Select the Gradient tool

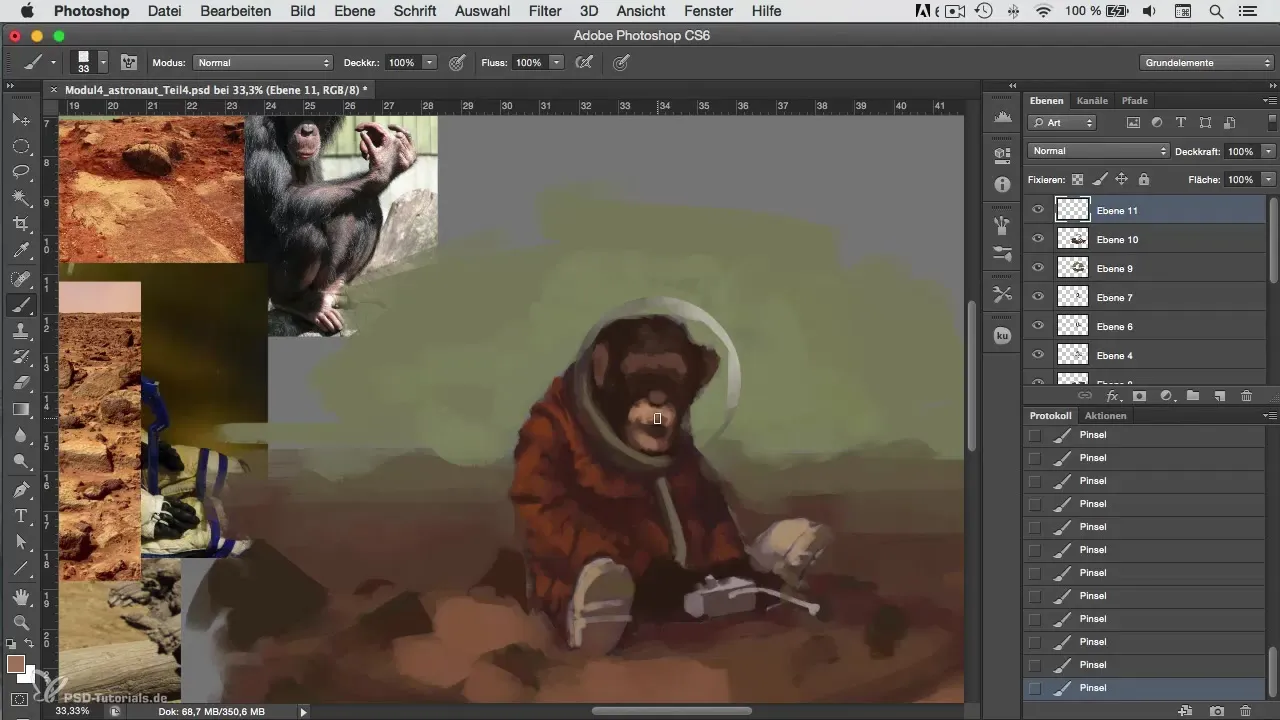point(20,409)
